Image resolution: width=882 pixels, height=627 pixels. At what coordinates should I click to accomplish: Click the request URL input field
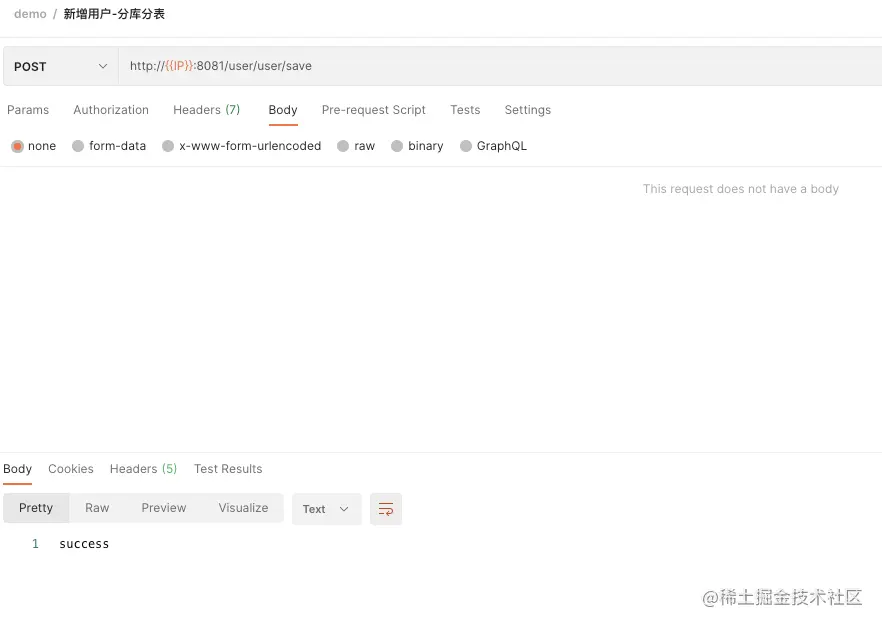[500, 66]
